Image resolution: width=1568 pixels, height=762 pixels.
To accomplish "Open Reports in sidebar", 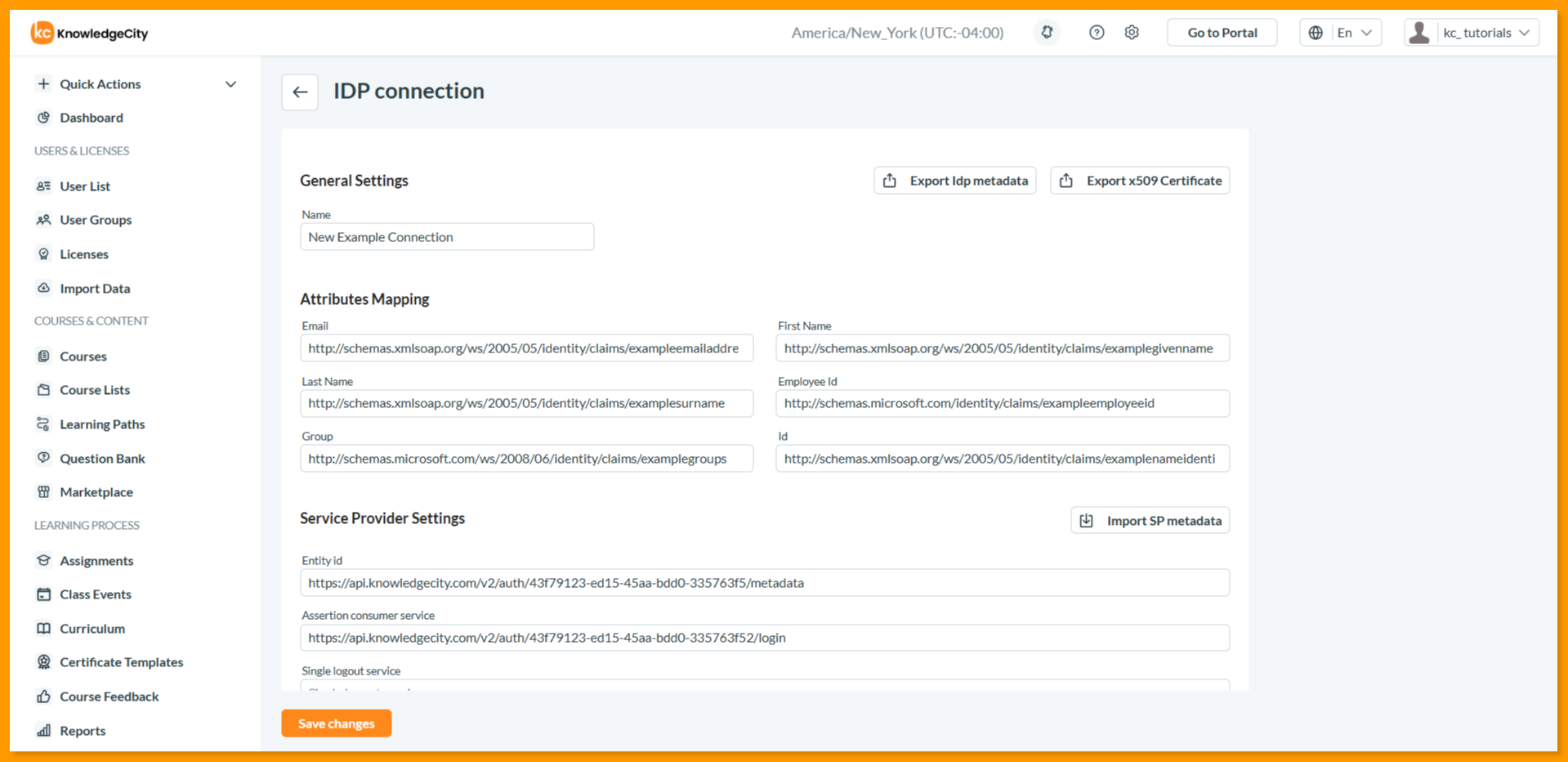I will (x=83, y=731).
